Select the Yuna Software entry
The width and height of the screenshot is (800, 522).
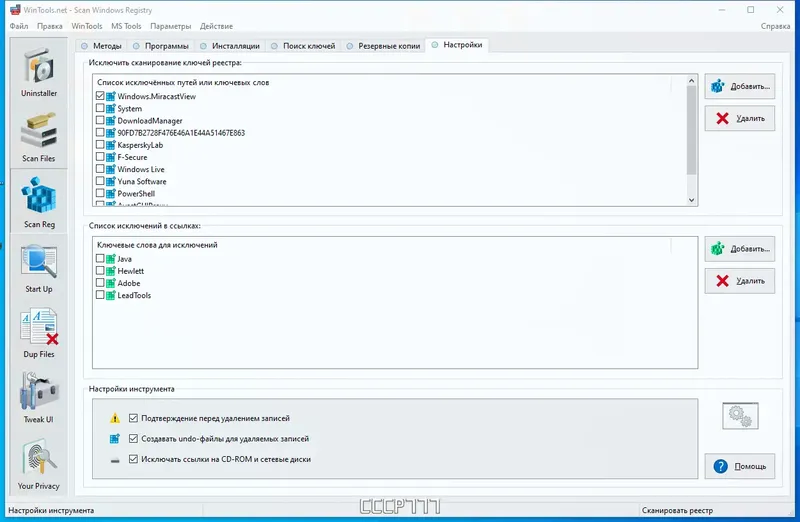click(142, 182)
